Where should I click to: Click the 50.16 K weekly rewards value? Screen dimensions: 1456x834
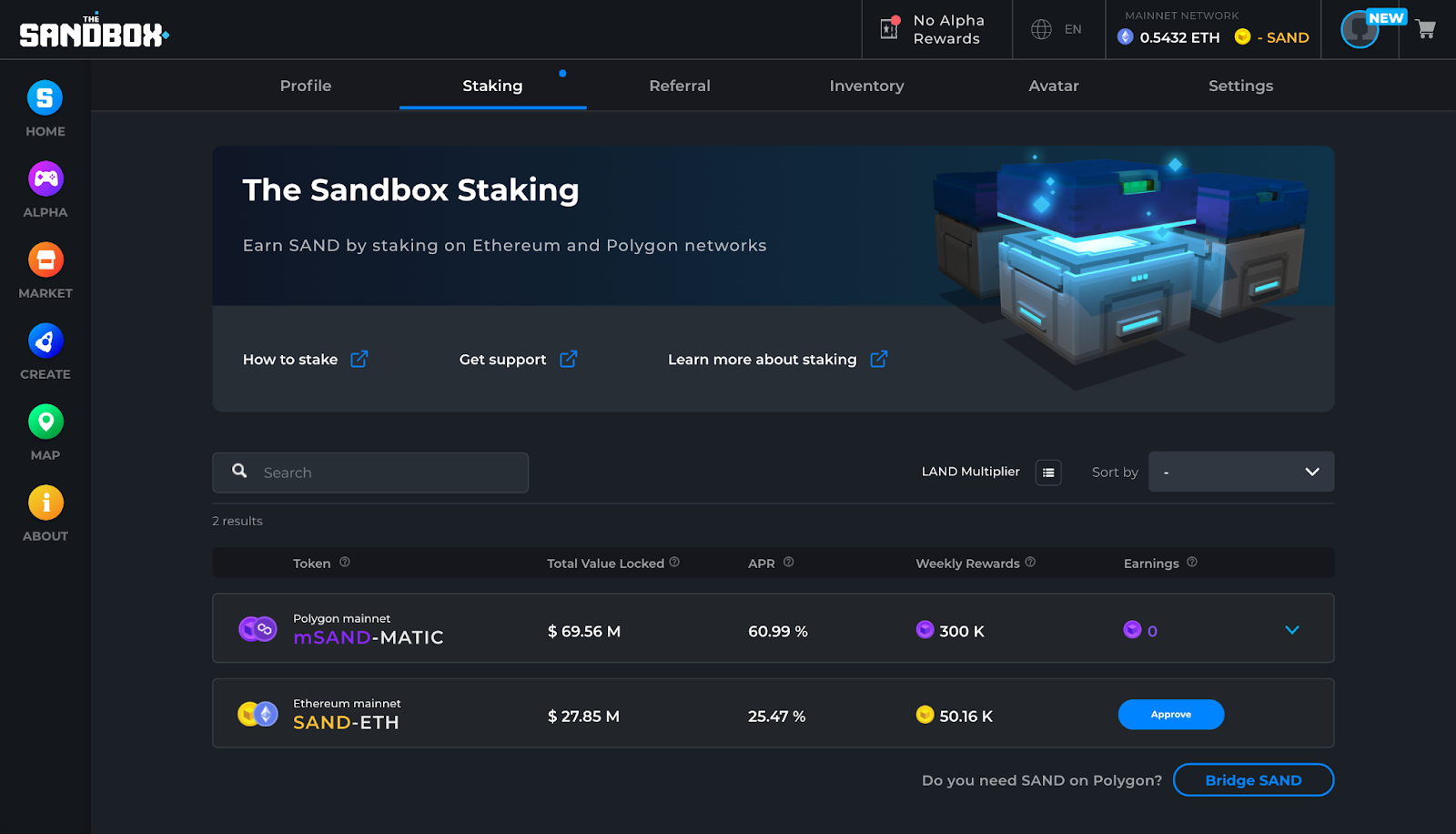tap(966, 717)
